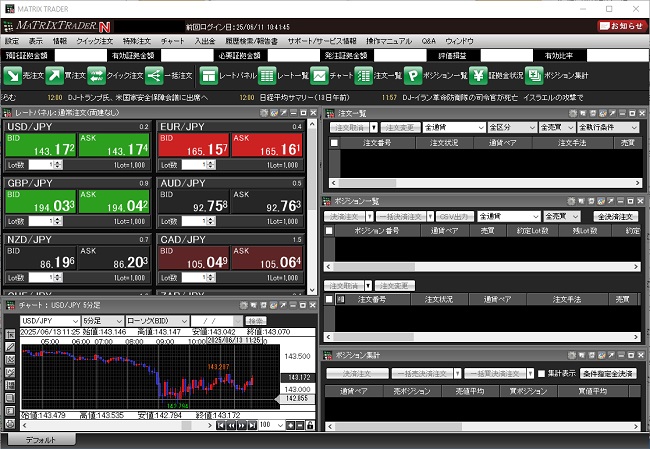Click the 注文一覧 panel settings gear icon
650x449 pixels.
click(573, 113)
